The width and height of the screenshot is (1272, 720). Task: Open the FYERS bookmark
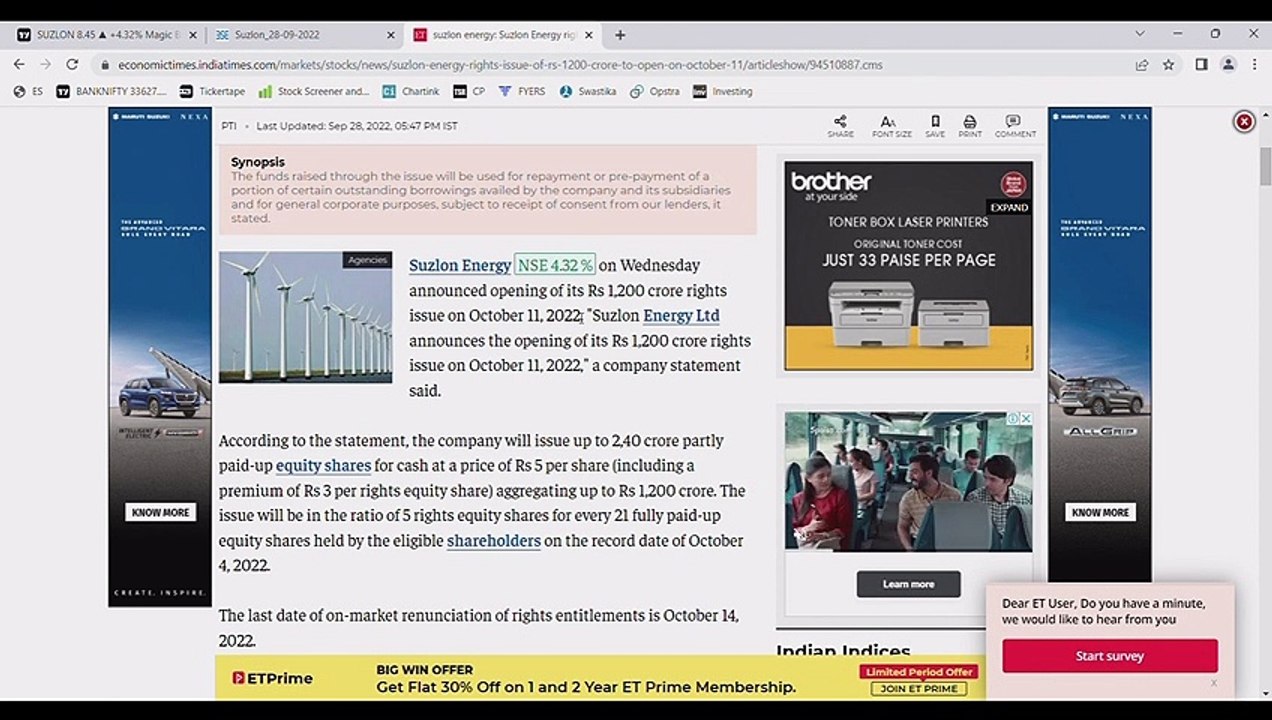coord(522,91)
